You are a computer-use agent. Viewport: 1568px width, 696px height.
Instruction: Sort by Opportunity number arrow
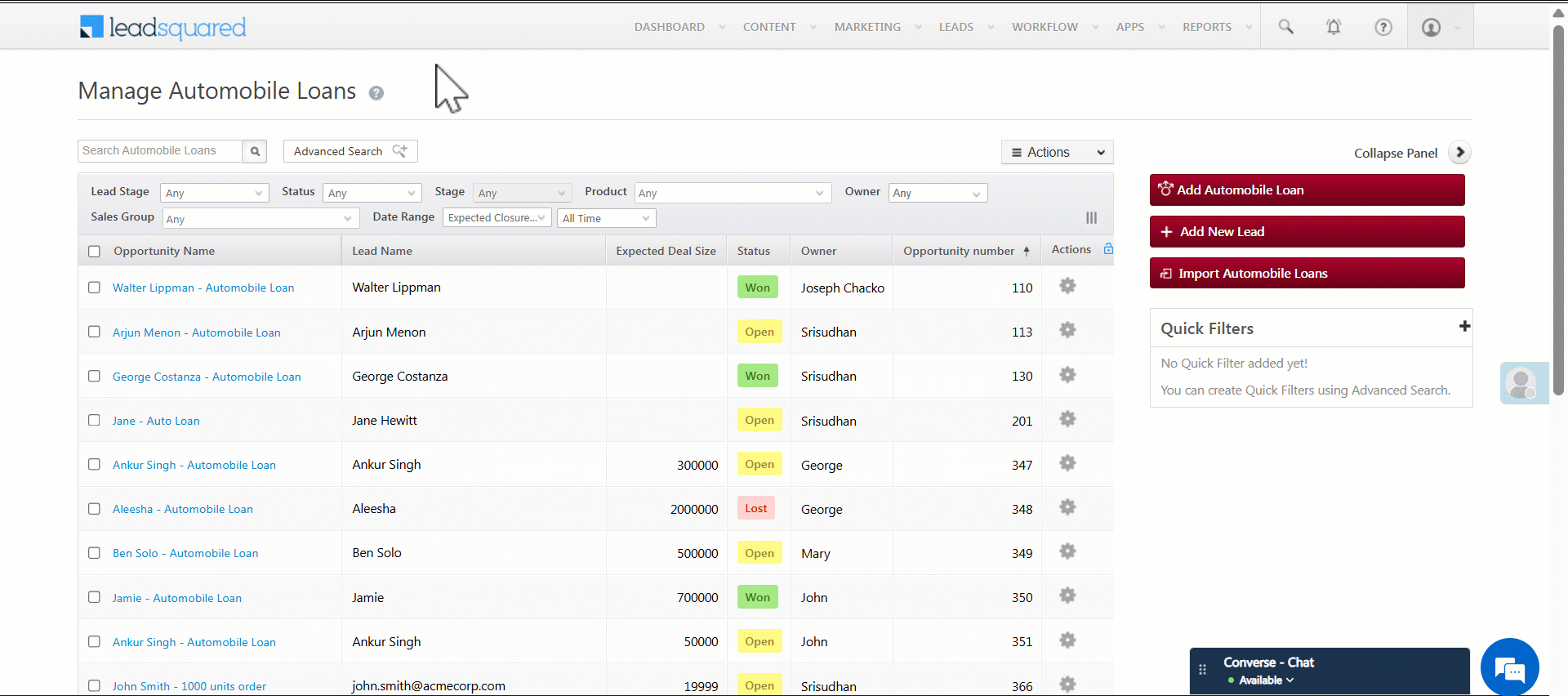tap(1027, 251)
